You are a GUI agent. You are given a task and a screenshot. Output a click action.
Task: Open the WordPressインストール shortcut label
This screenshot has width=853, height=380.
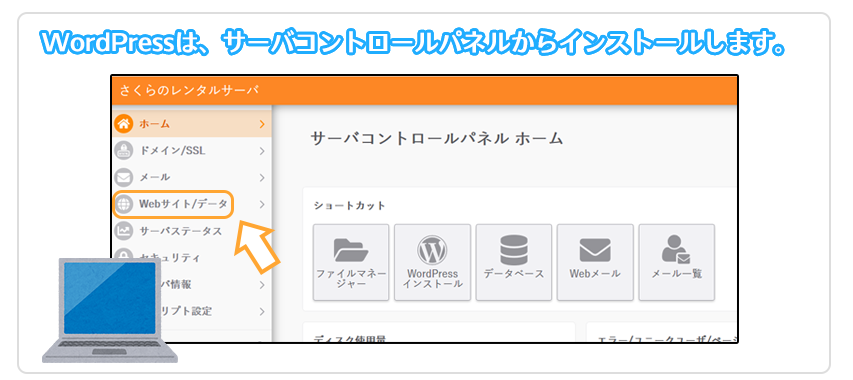coord(432,279)
